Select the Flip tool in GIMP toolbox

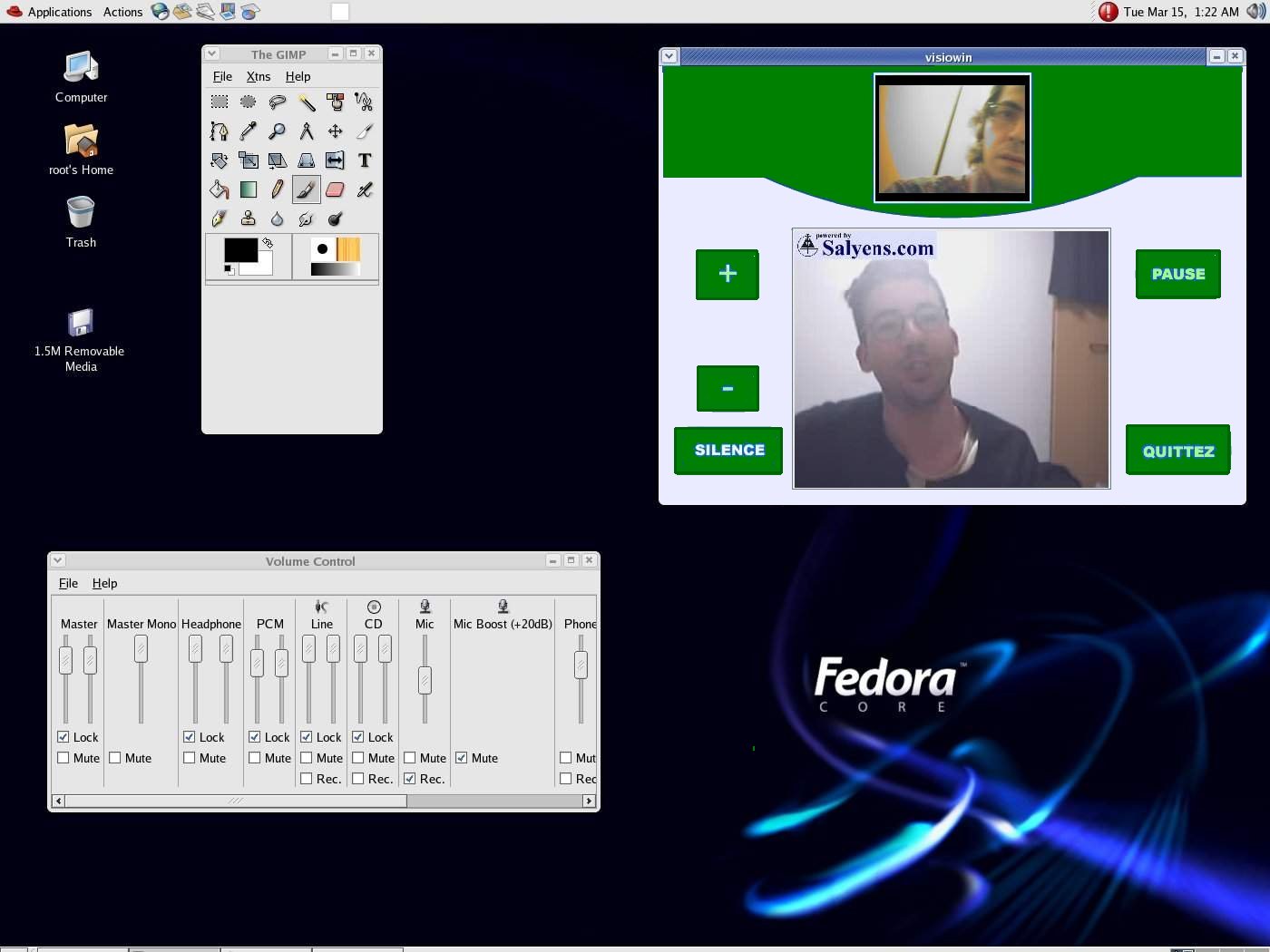pyautogui.click(x=336, y=160)
